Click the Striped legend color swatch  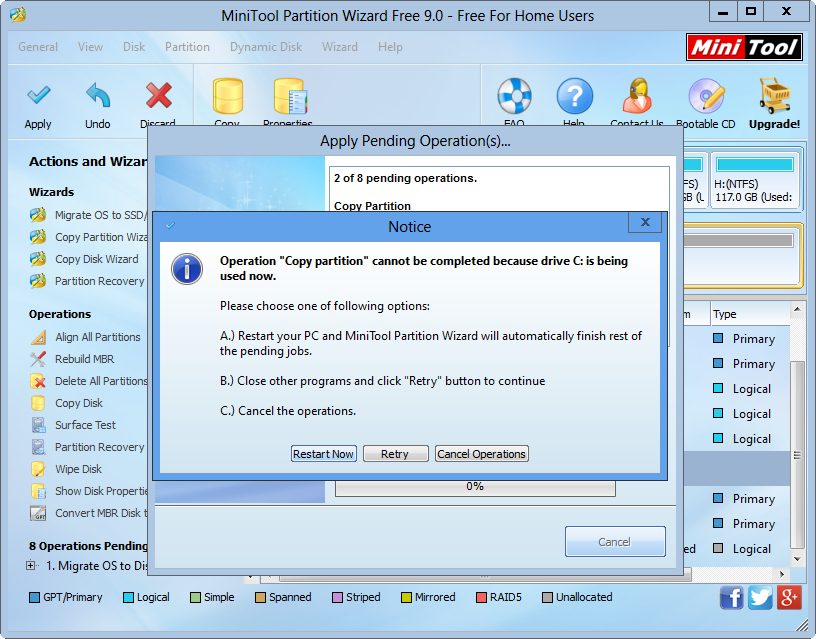click(338, 597)
